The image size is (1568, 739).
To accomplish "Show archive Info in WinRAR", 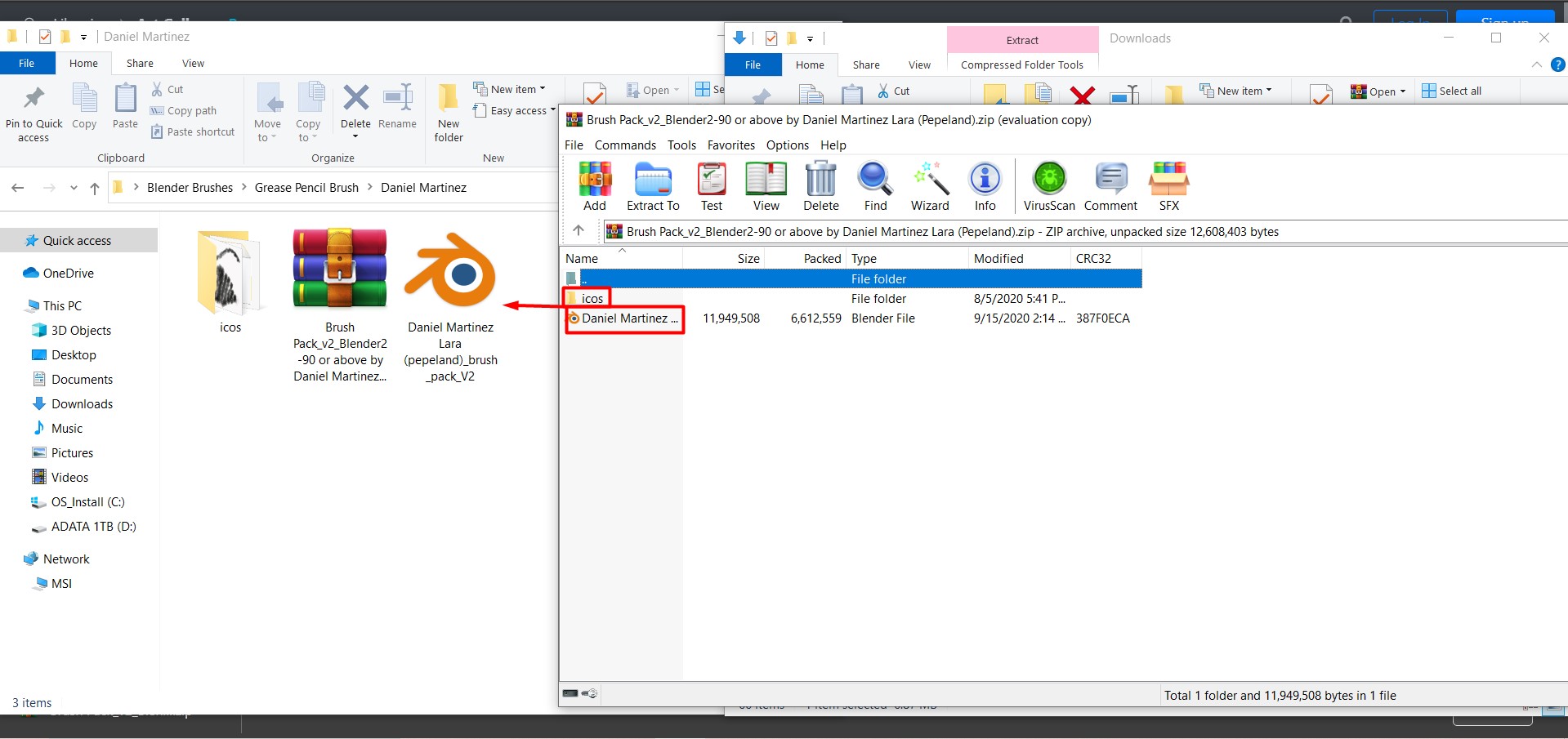I will click(x=985, y=186).
